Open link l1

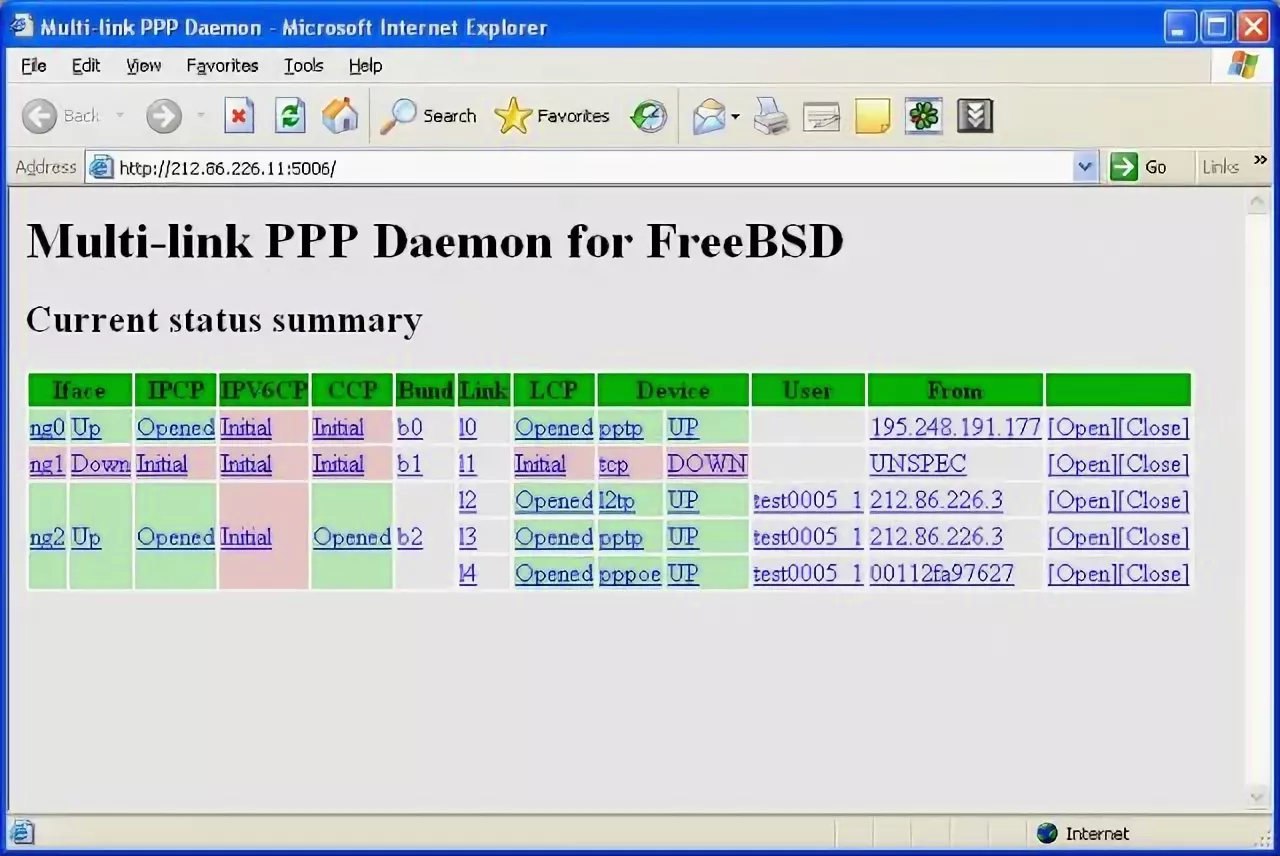coord(468,464)
